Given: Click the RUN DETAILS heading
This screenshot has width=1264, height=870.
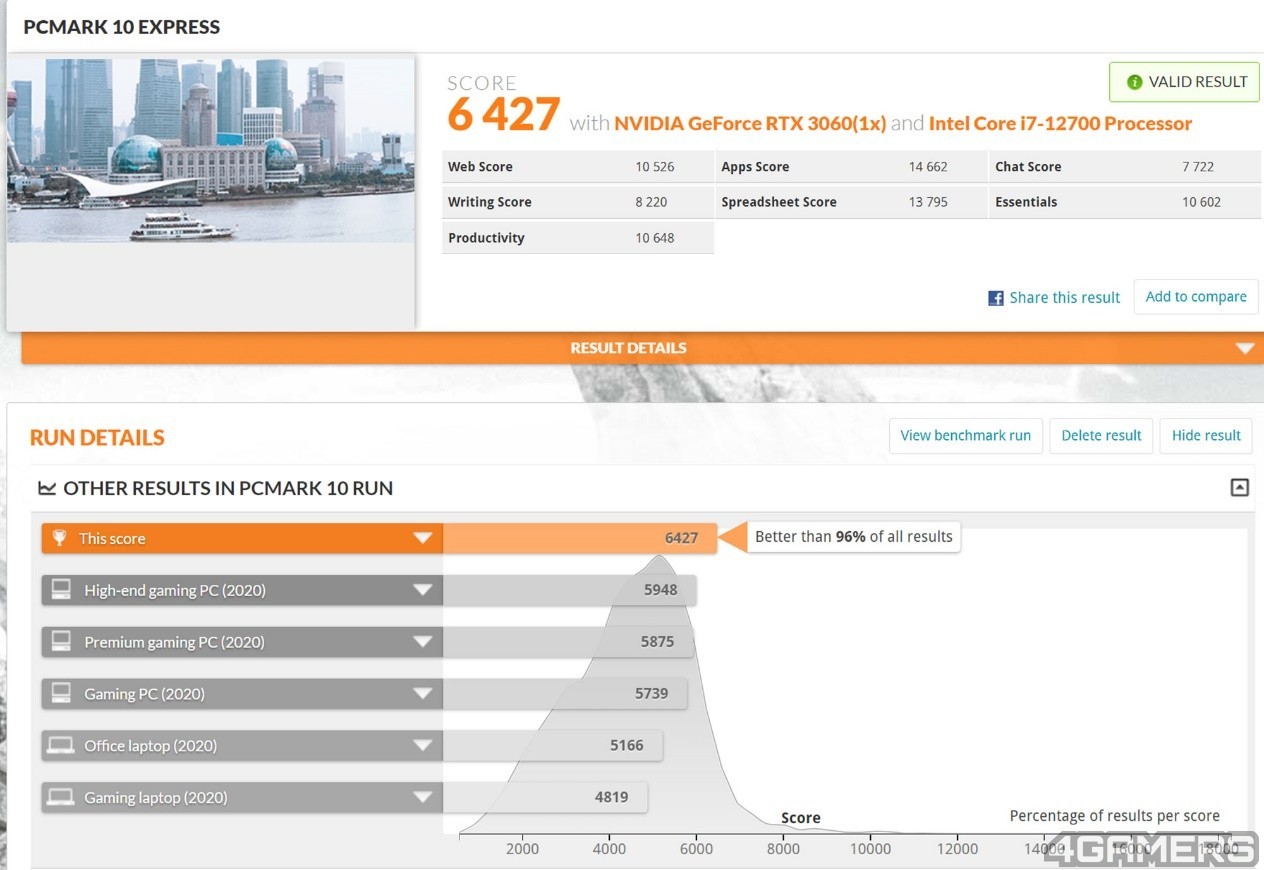Looking at the screenshot, I should point(97,437).
